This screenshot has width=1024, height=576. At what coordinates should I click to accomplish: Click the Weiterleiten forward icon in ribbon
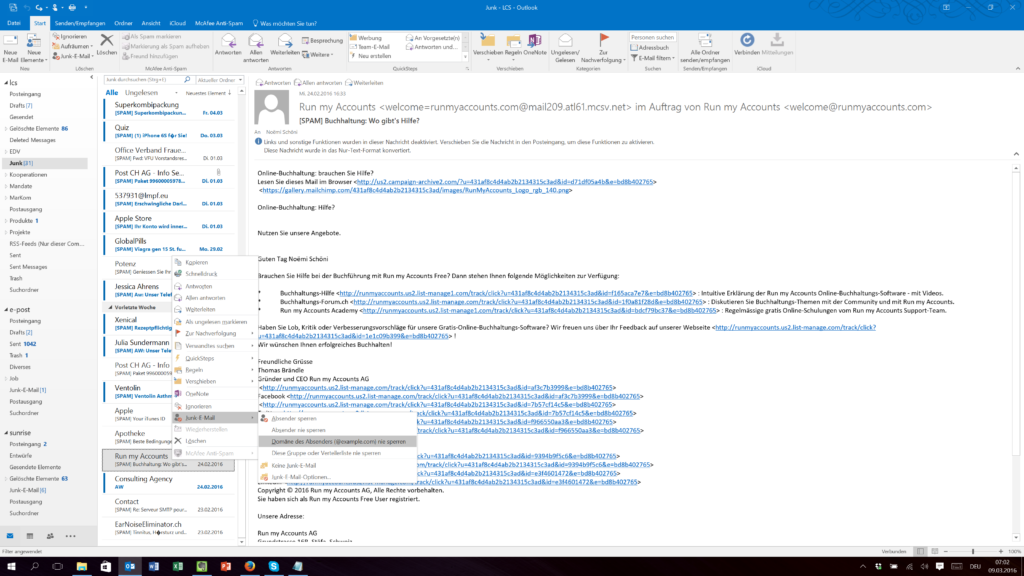tap(284, 44)
